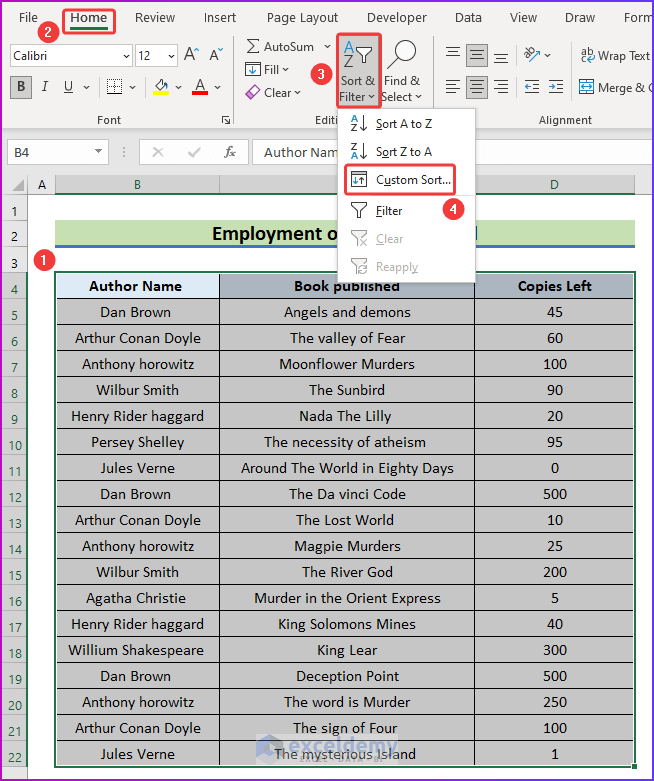Toggle Middle Align
The image size is (654, 781).
coord(477,55)
